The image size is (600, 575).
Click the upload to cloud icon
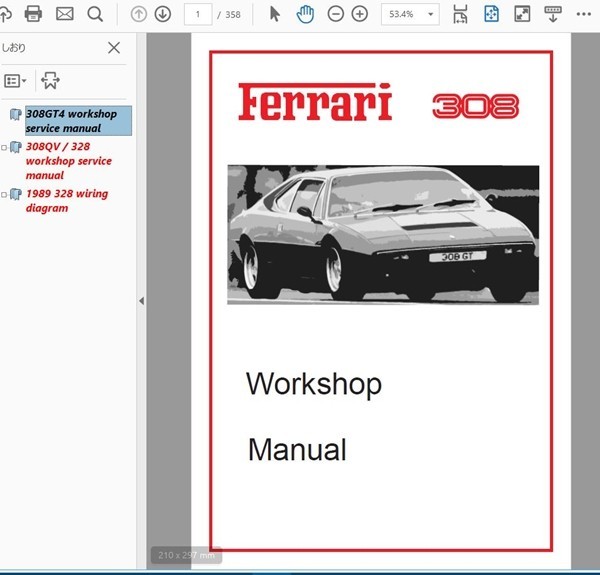tap(5, 15)
